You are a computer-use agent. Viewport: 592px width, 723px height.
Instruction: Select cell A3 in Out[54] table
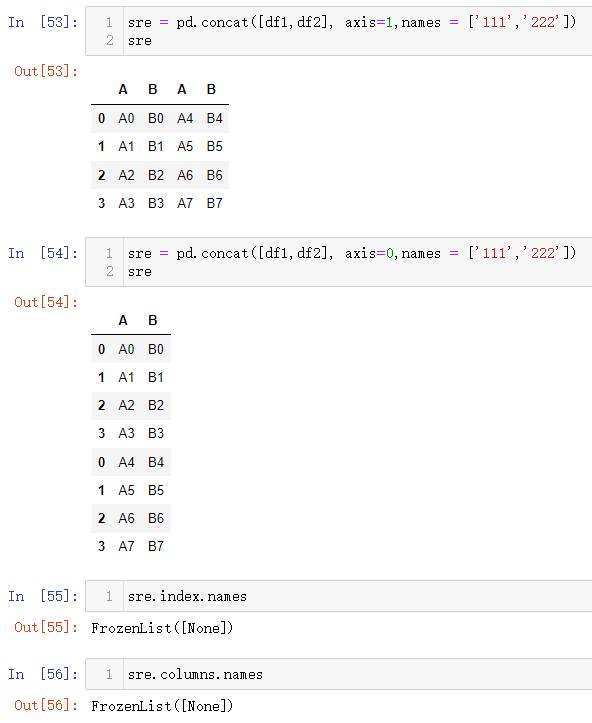(x=126, y=433)
